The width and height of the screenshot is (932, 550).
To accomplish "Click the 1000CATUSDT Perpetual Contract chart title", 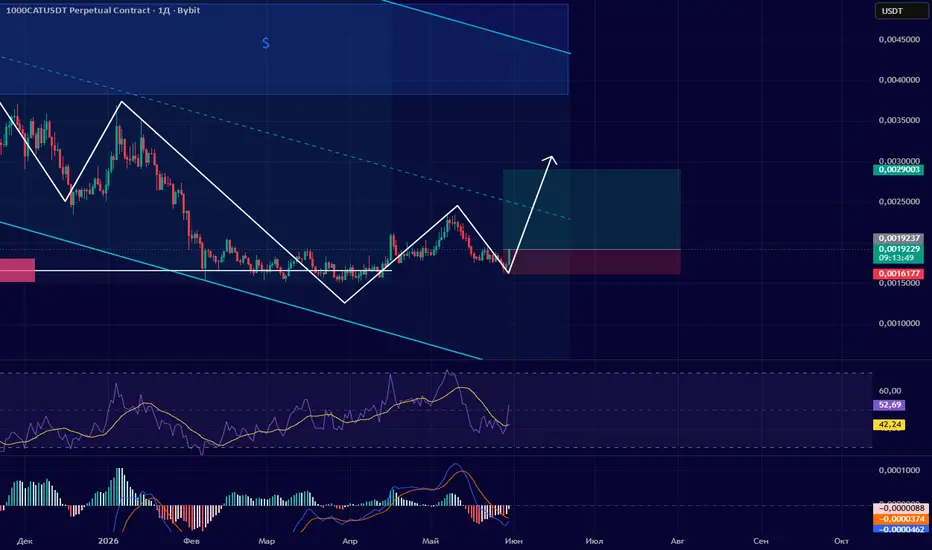I will point(103,10).
